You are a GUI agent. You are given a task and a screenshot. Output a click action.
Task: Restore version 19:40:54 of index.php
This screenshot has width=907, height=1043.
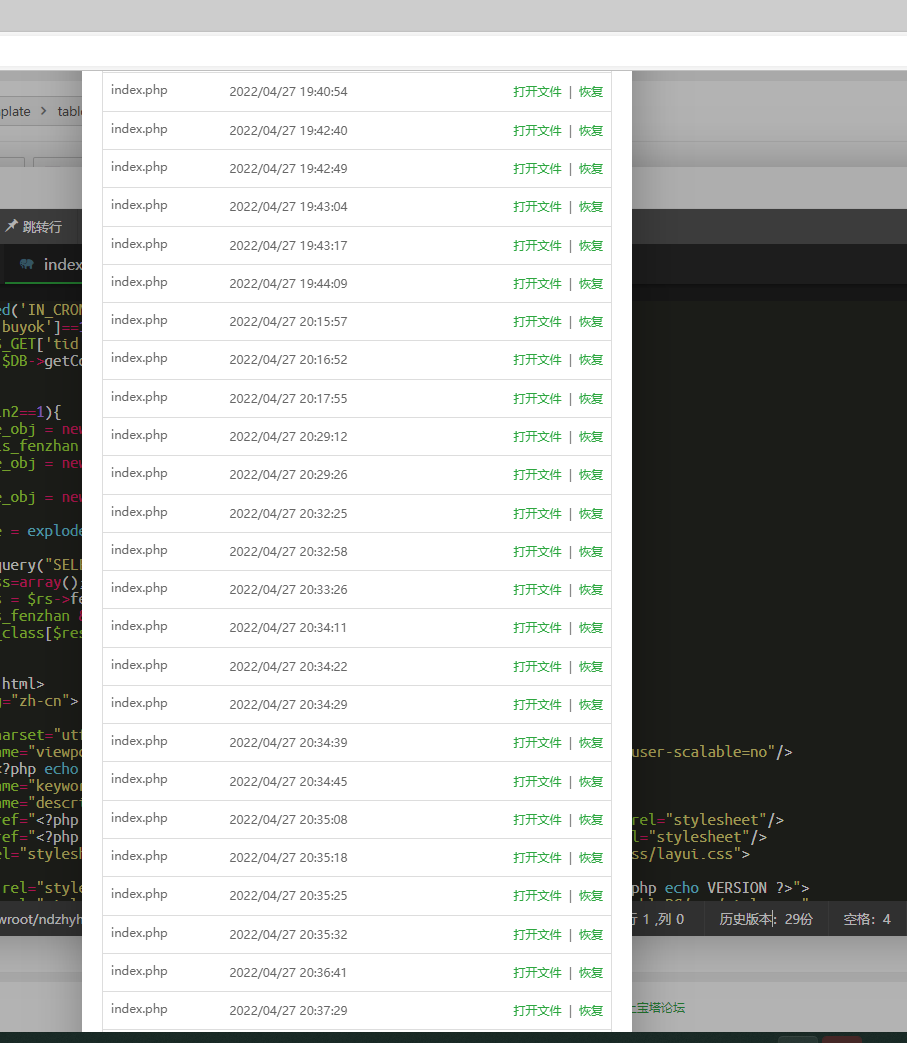[590, 92]
